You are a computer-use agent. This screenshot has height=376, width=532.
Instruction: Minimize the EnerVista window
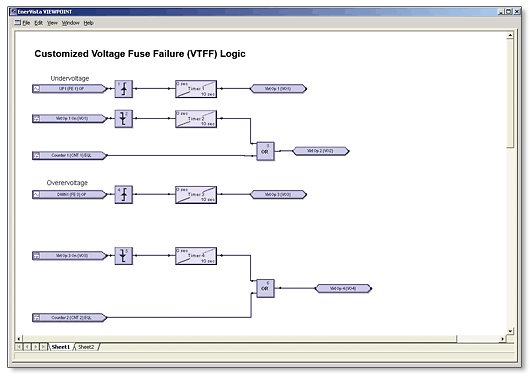coord(501,12)
